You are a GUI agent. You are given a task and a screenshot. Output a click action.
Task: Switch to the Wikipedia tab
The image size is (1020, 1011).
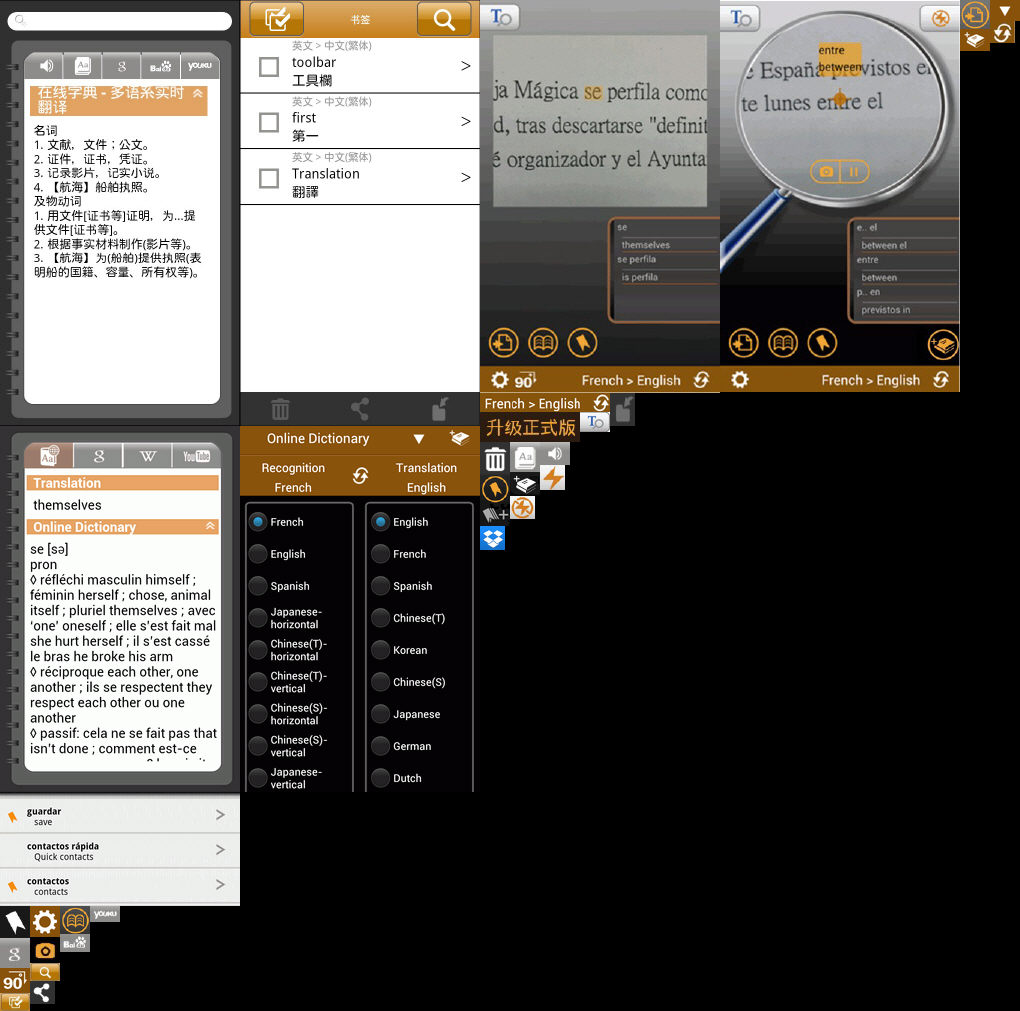[x=147, y=456]
